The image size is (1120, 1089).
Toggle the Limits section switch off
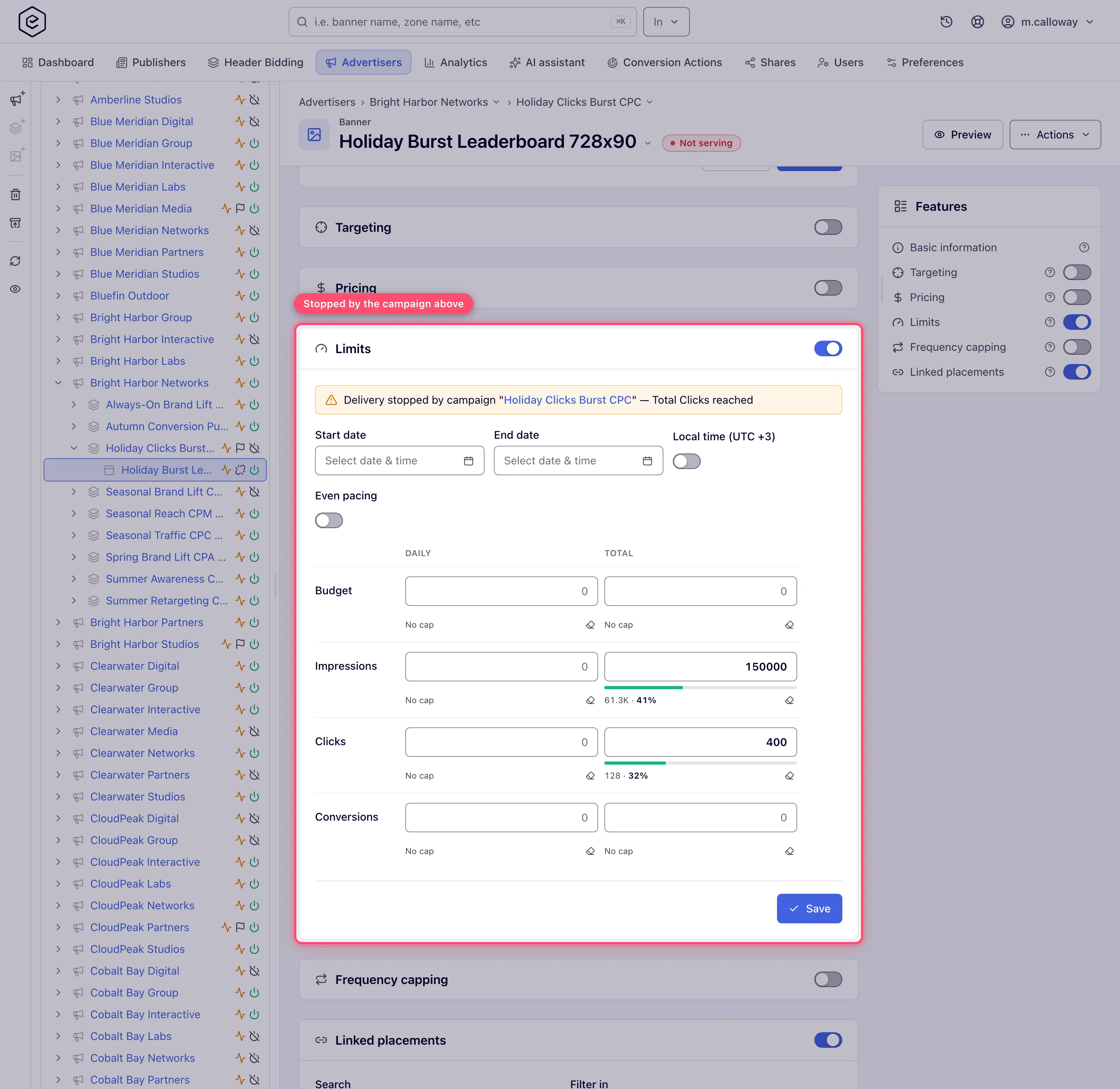click(x=828, y=349)
